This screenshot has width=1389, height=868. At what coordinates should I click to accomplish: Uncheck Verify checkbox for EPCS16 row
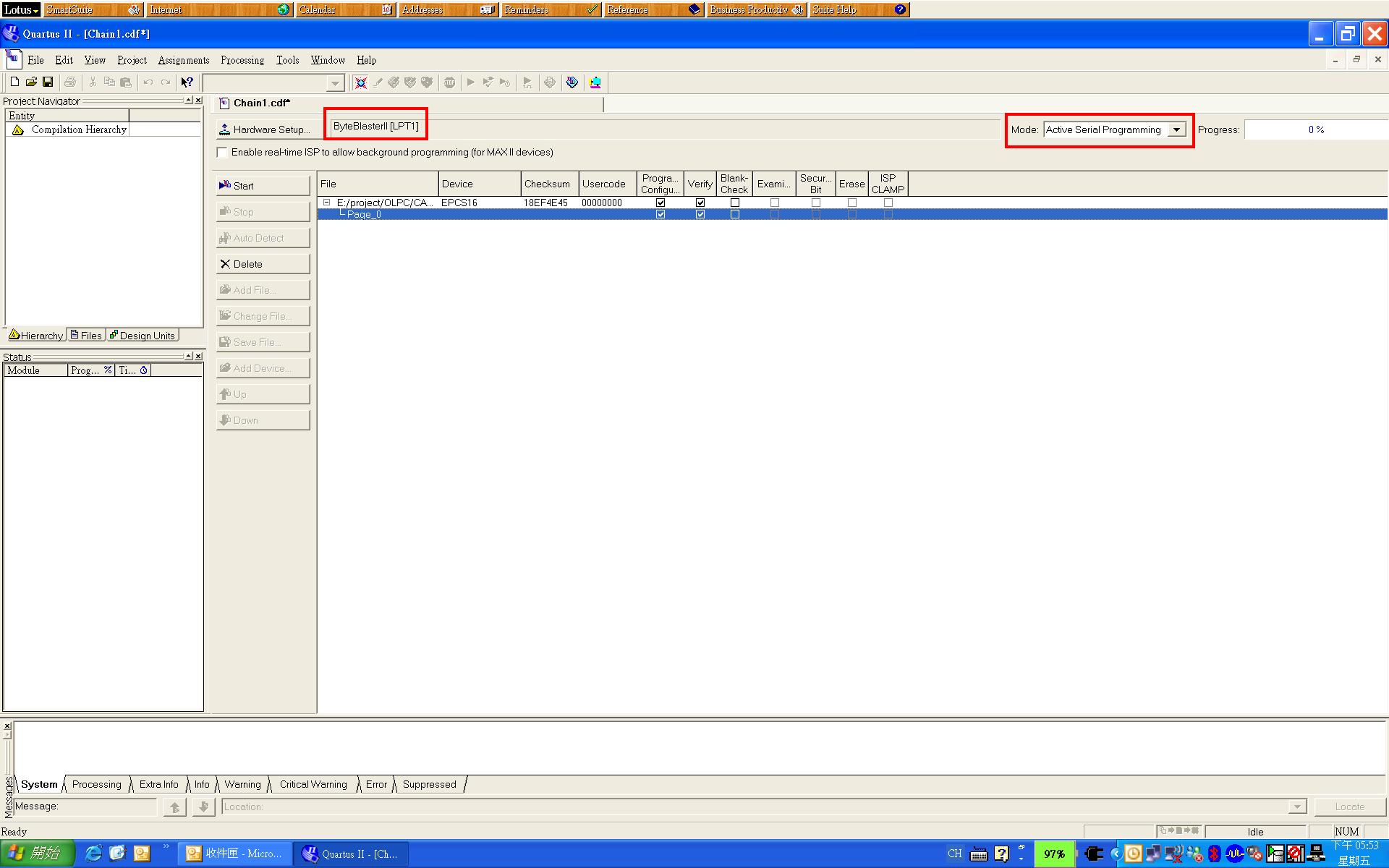(x=700, y=203)
